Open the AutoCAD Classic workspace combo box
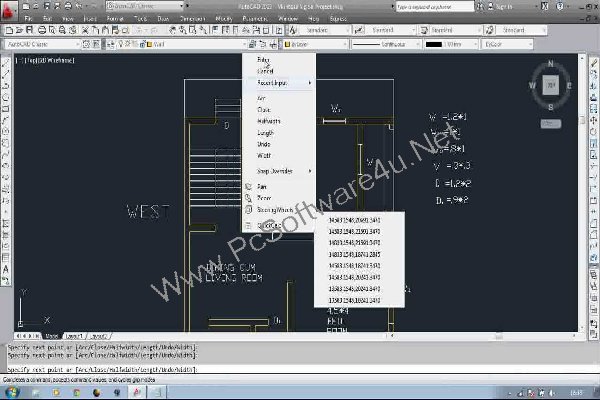This screenshot has width=600, height=400. pos(42,44)
